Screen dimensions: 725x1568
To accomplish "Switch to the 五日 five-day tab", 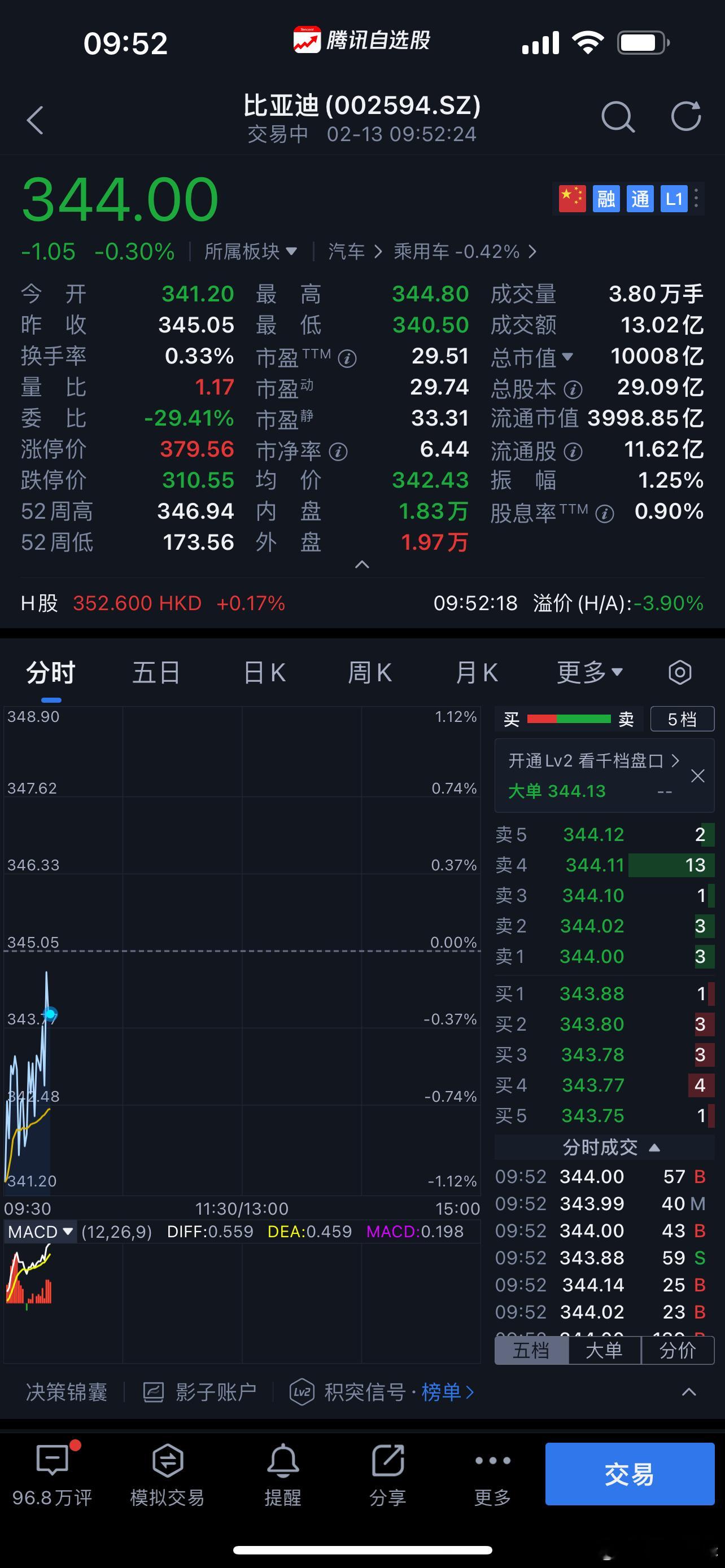I will [156, 673].
